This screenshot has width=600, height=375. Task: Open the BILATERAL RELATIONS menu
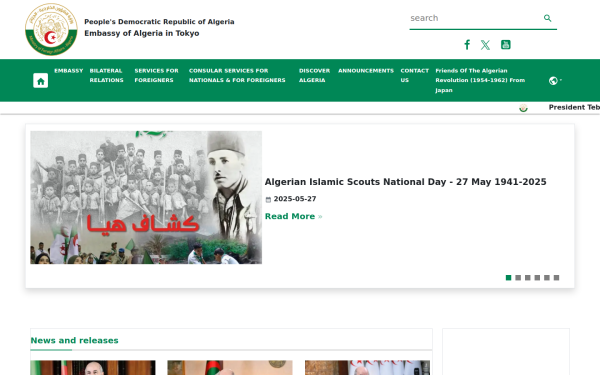(x=106, y=75)
